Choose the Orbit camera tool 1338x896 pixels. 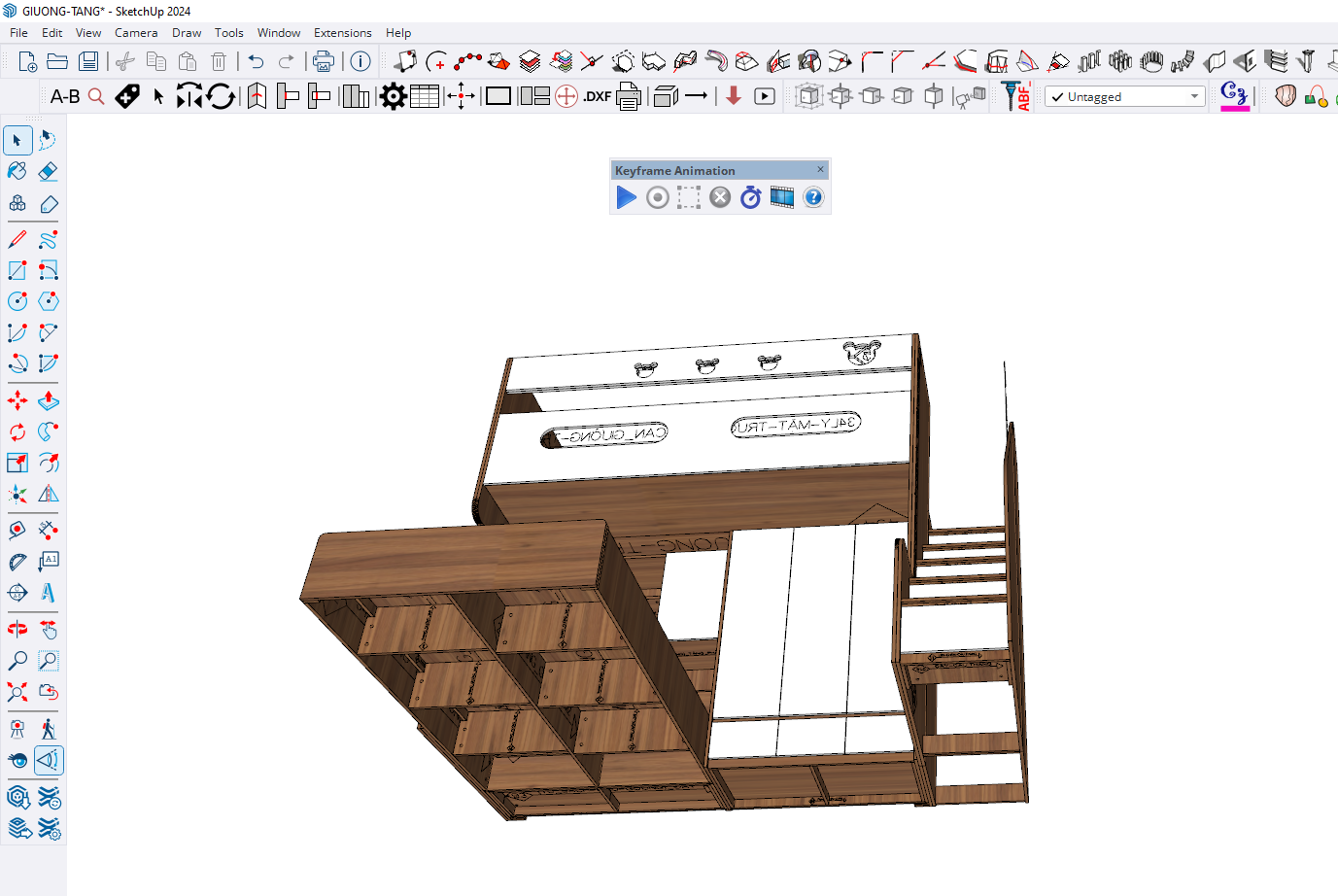17,630
